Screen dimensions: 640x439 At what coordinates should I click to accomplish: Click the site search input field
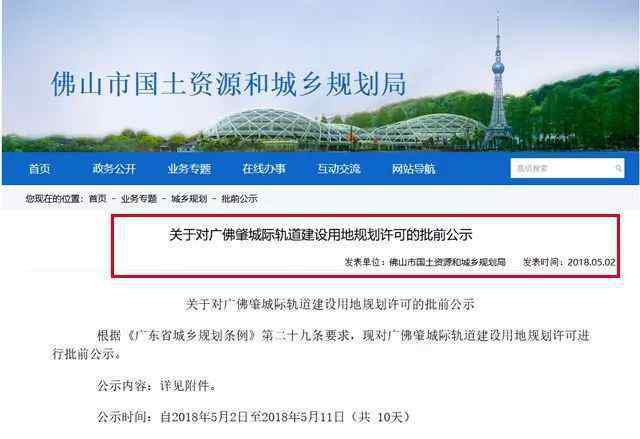pyautogui.click(x=567, y=168)
